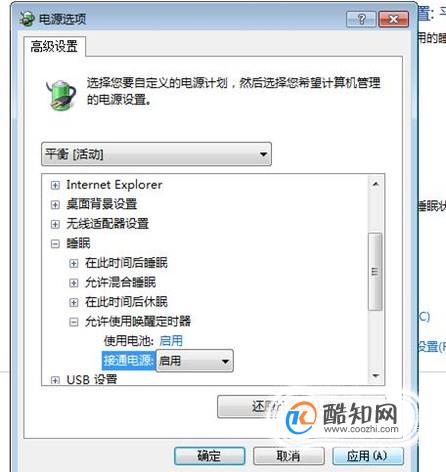Select the 高级设置 tab
The image size is (446, 472).
click(x=54, y=46)
